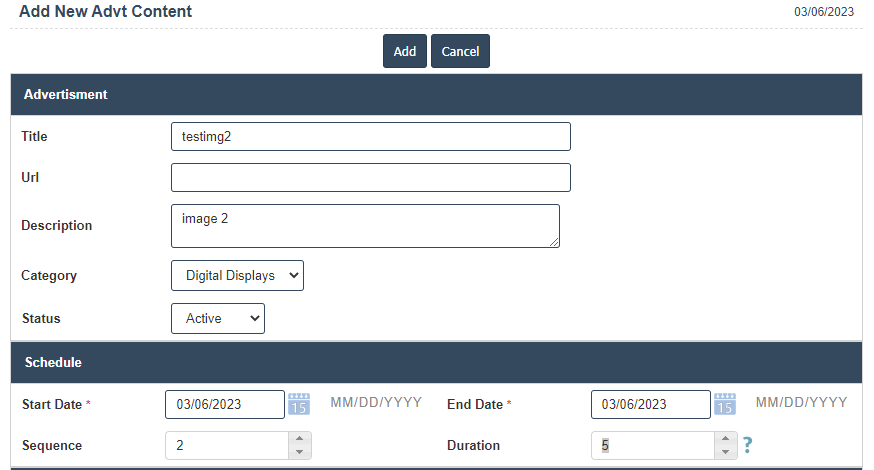Click the Duration number field

pos(653,446)
